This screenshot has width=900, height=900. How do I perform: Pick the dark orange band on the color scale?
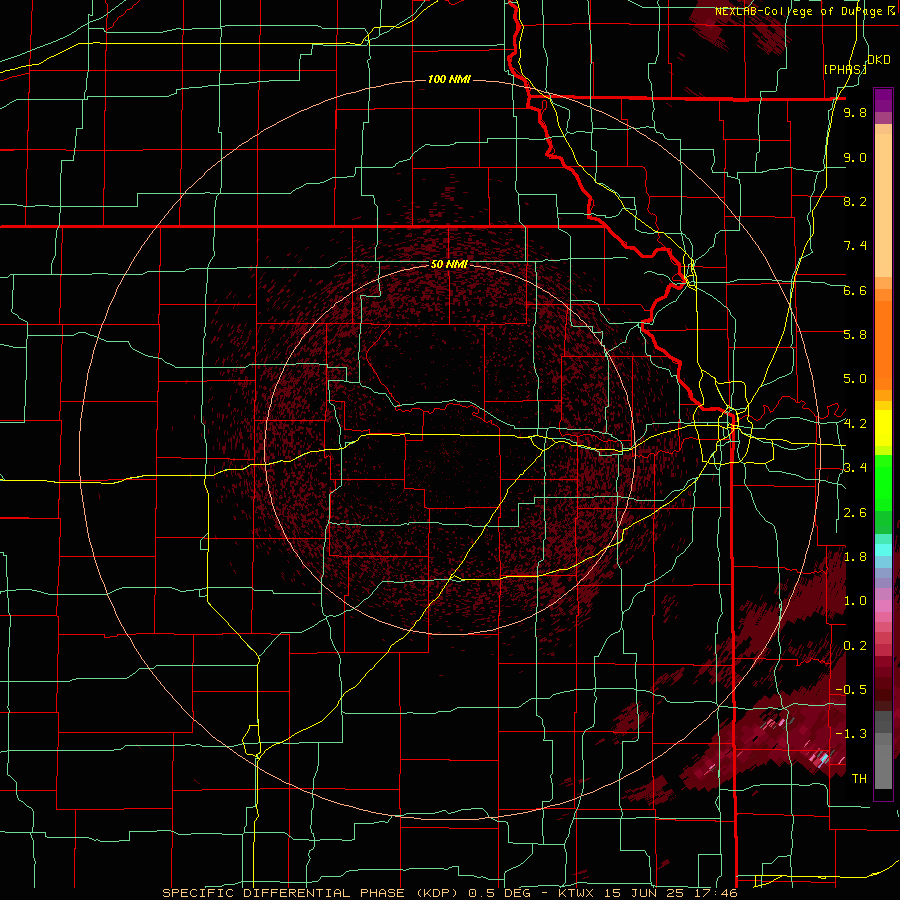883,345
